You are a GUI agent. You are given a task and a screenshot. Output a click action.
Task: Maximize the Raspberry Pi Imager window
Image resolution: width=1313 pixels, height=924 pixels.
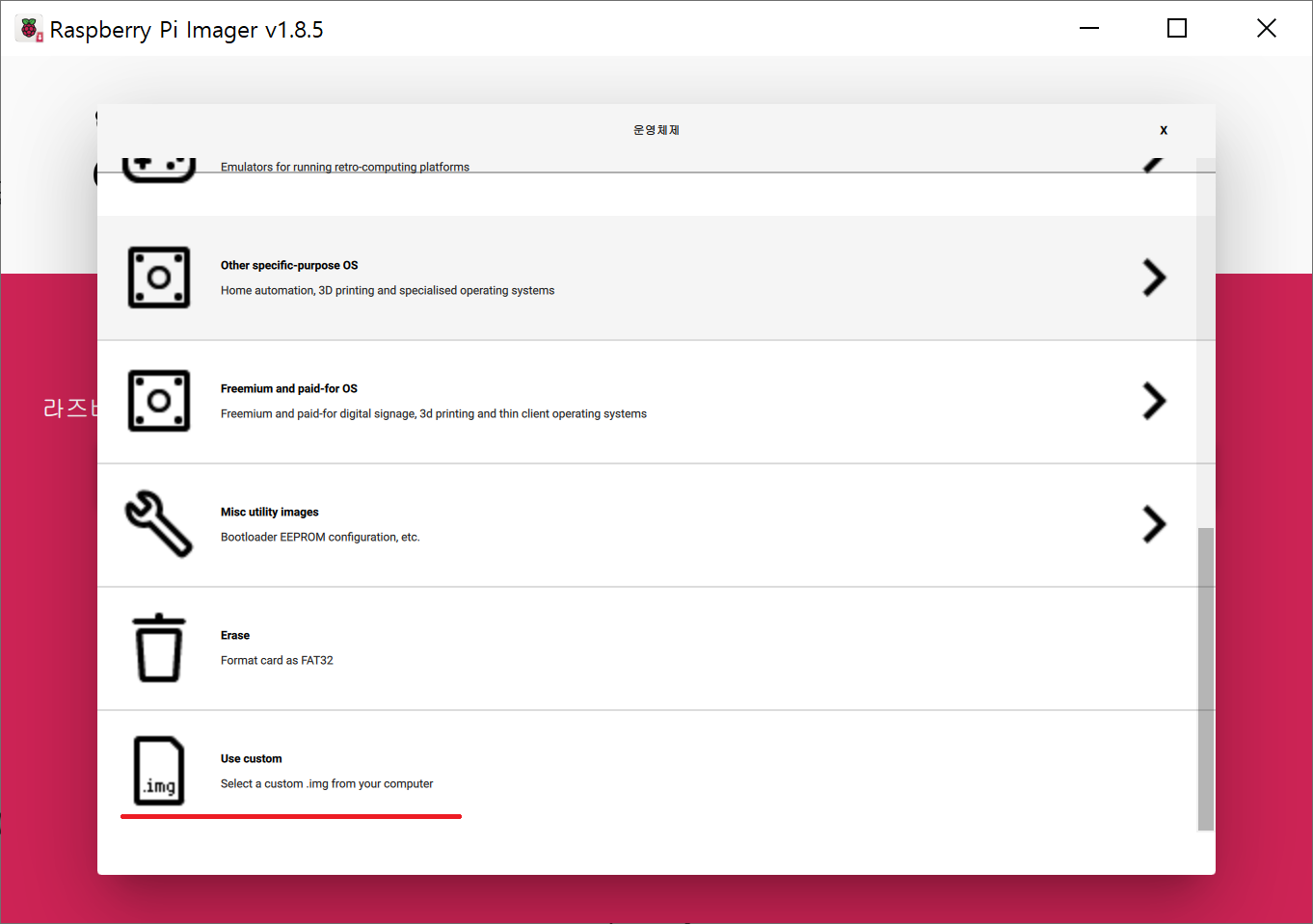coord(1177,28)
